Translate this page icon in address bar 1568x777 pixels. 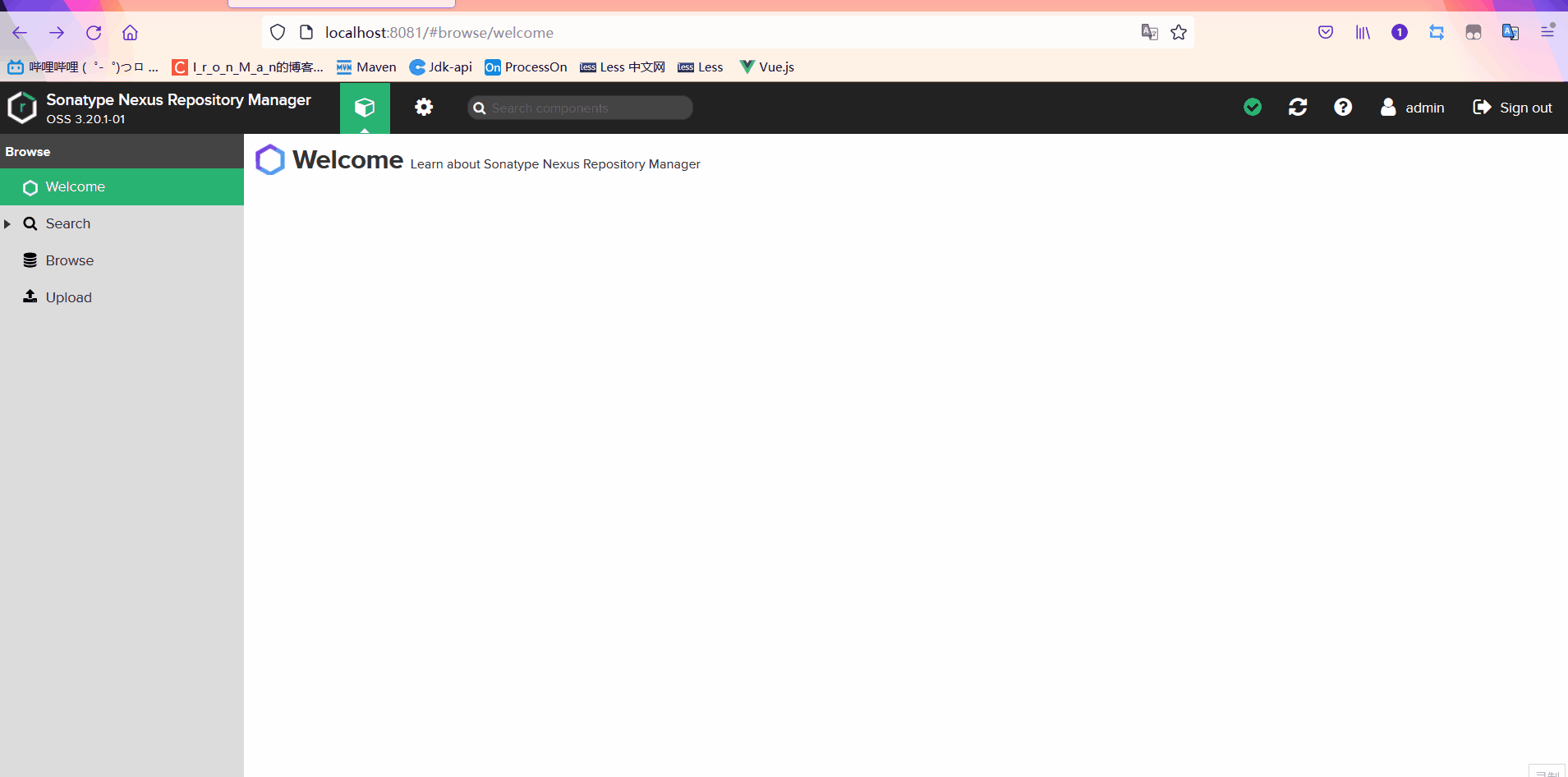pyautogui.click(x=1150, y=32)
